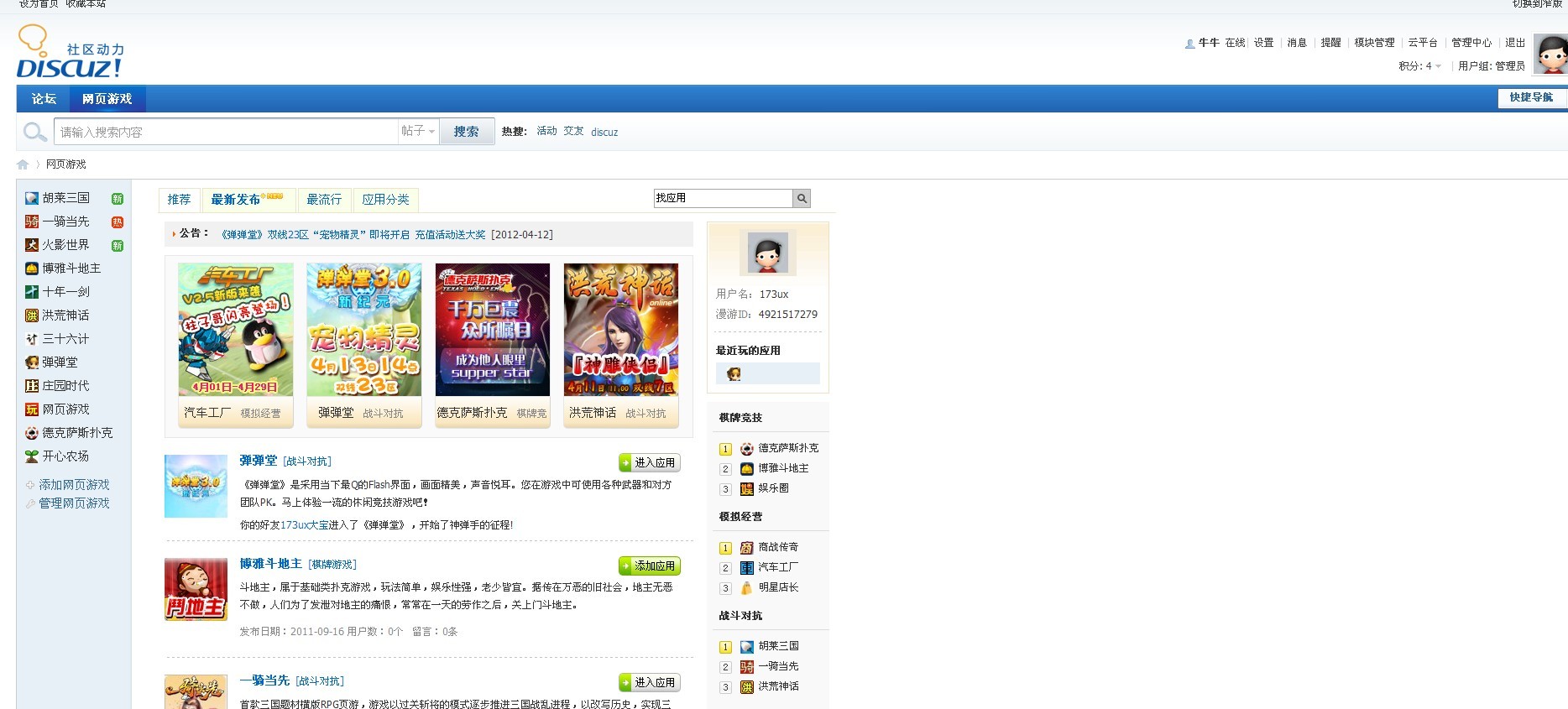This screenshot has height=709, width=1568.
Task: Select the 最新发布 tab
Action: [248, 200]
